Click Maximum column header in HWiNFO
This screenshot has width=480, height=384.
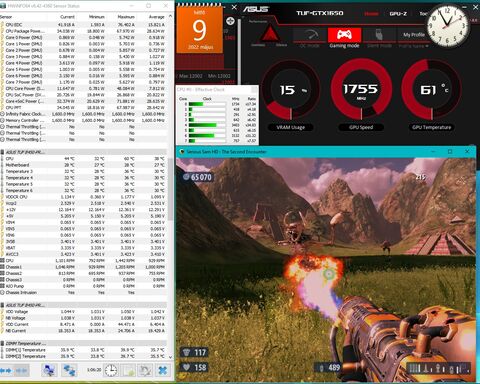pos(126,17)
